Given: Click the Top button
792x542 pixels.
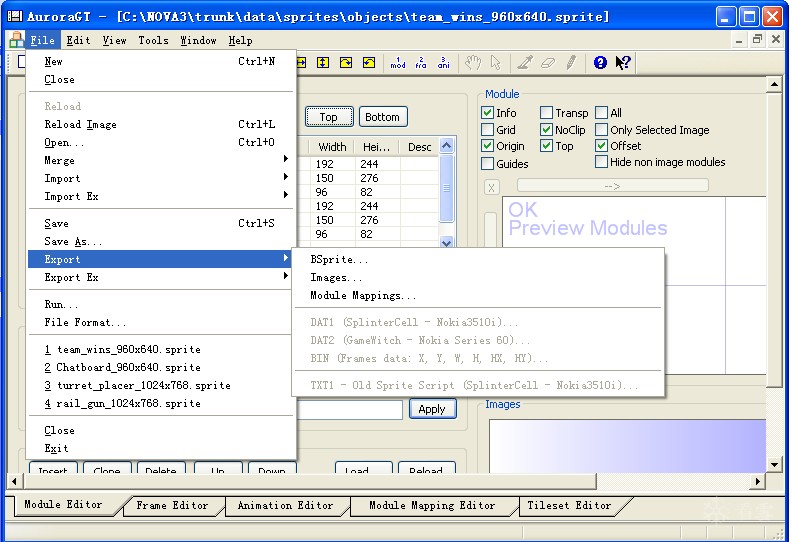Looking at the screenshot, I should (x=329, y=117).
